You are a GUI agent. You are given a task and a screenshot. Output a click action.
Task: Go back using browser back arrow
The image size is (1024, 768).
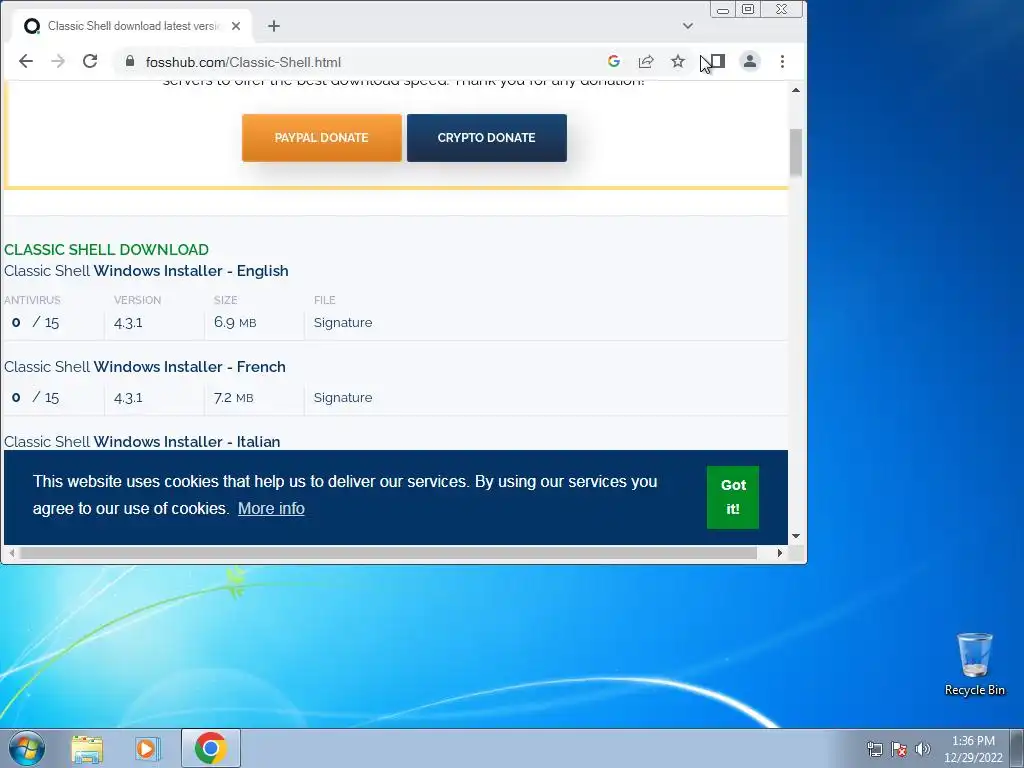[25, 61]
